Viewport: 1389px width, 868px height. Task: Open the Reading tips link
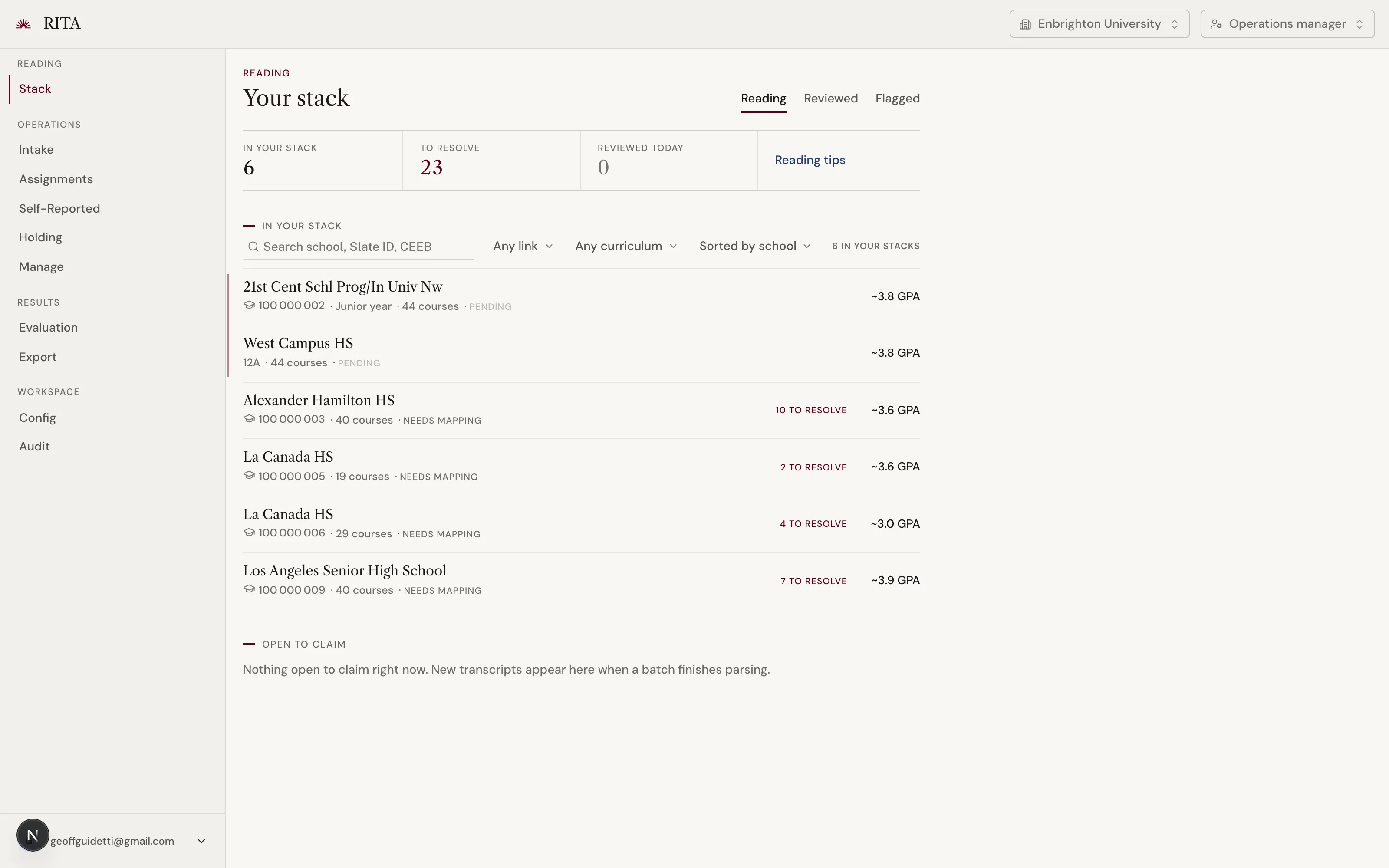click(x=810, y=160)
